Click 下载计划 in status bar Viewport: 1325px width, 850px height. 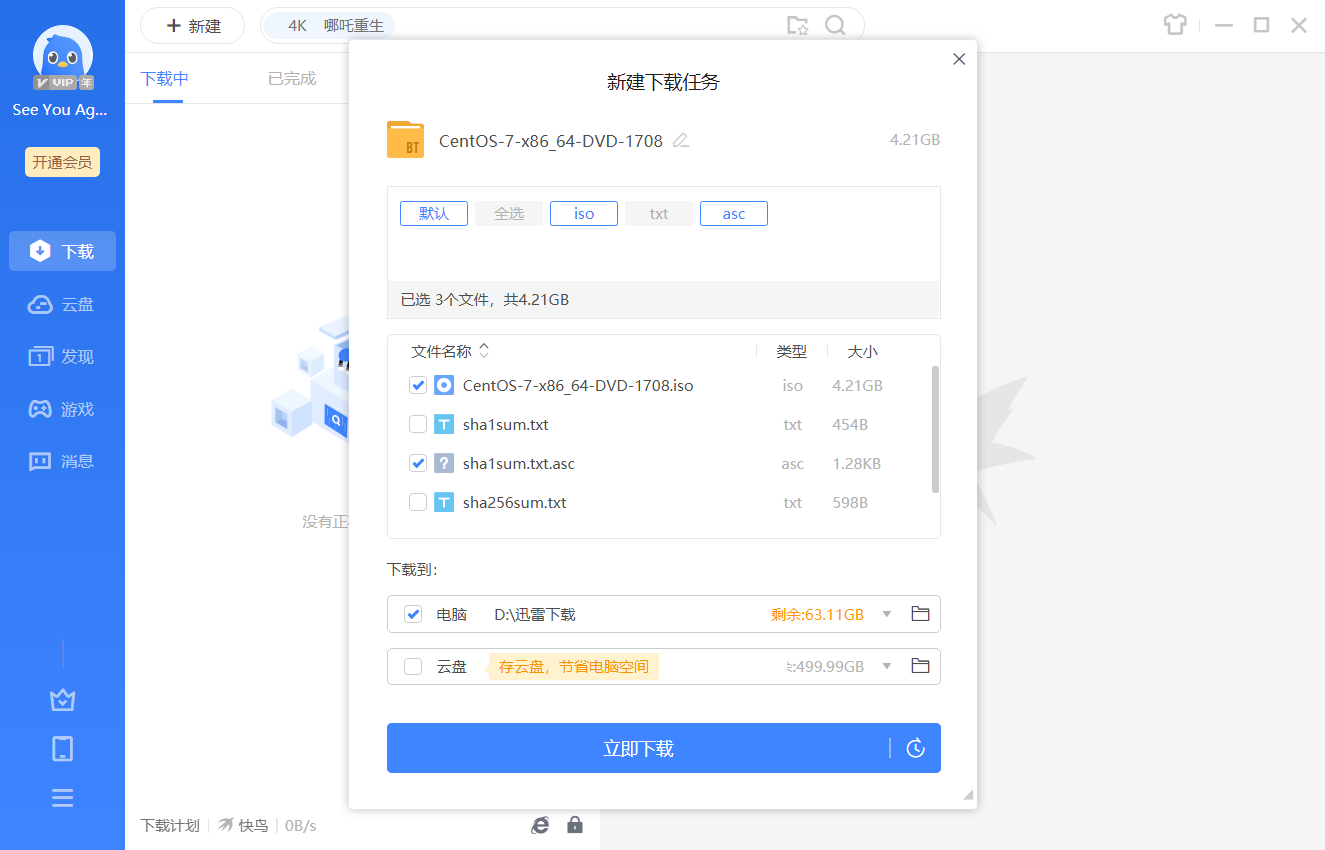170,825
